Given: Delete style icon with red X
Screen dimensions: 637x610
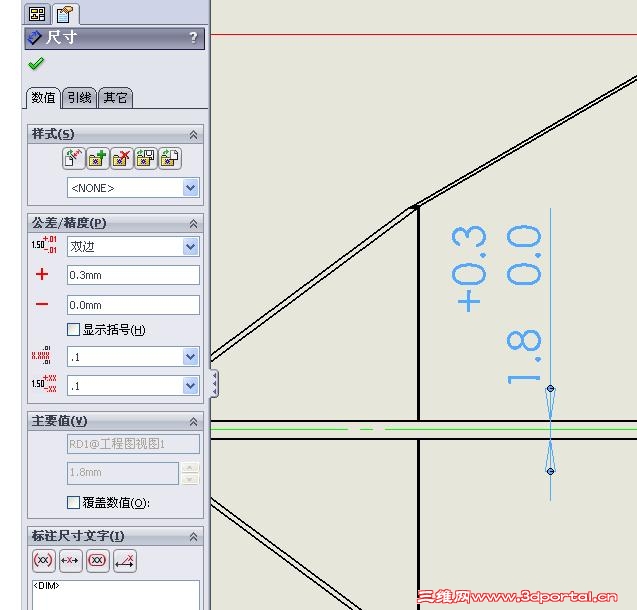Looking at the screenshot, I should (121, 158).
